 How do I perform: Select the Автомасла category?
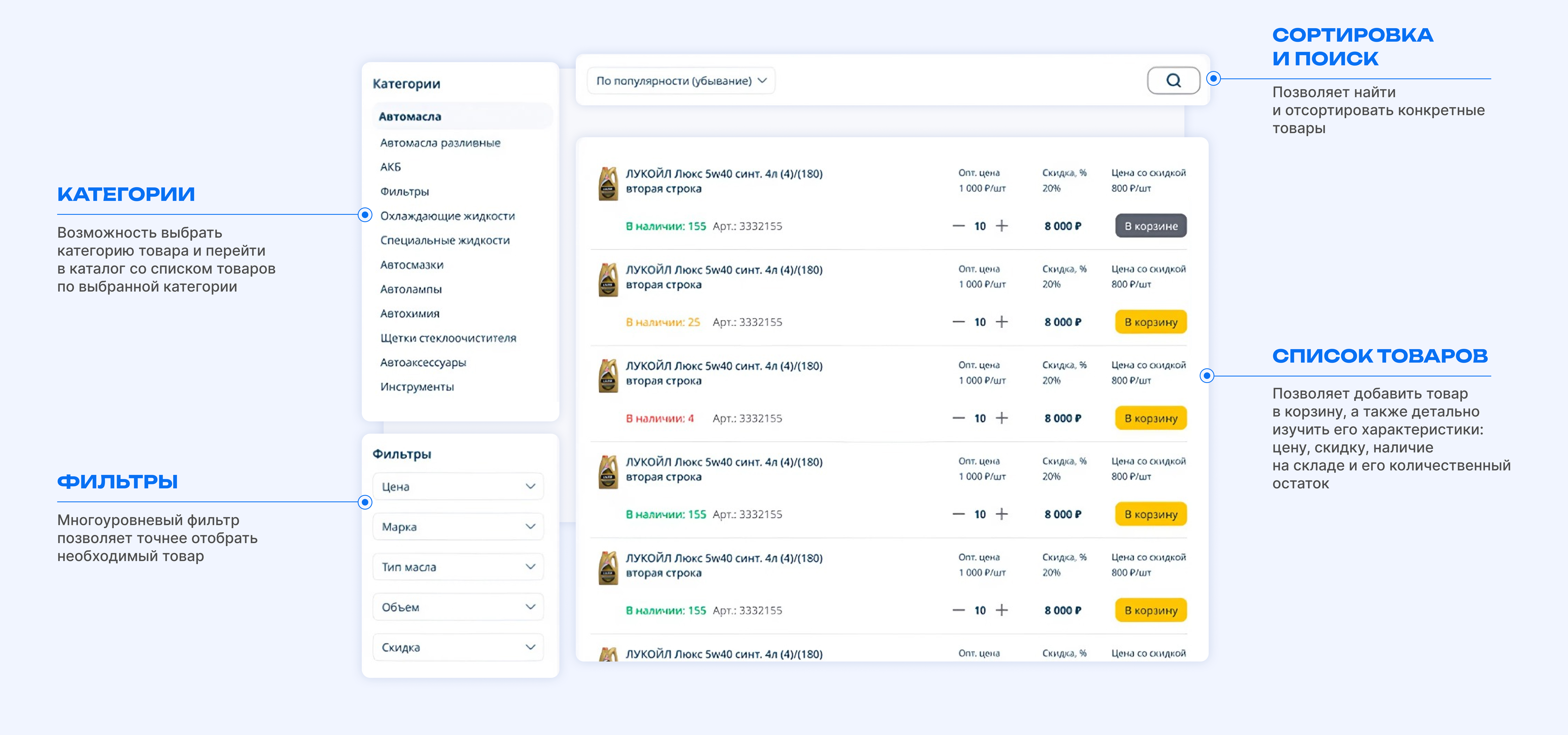pyautogui.click(x=410, y=116)
